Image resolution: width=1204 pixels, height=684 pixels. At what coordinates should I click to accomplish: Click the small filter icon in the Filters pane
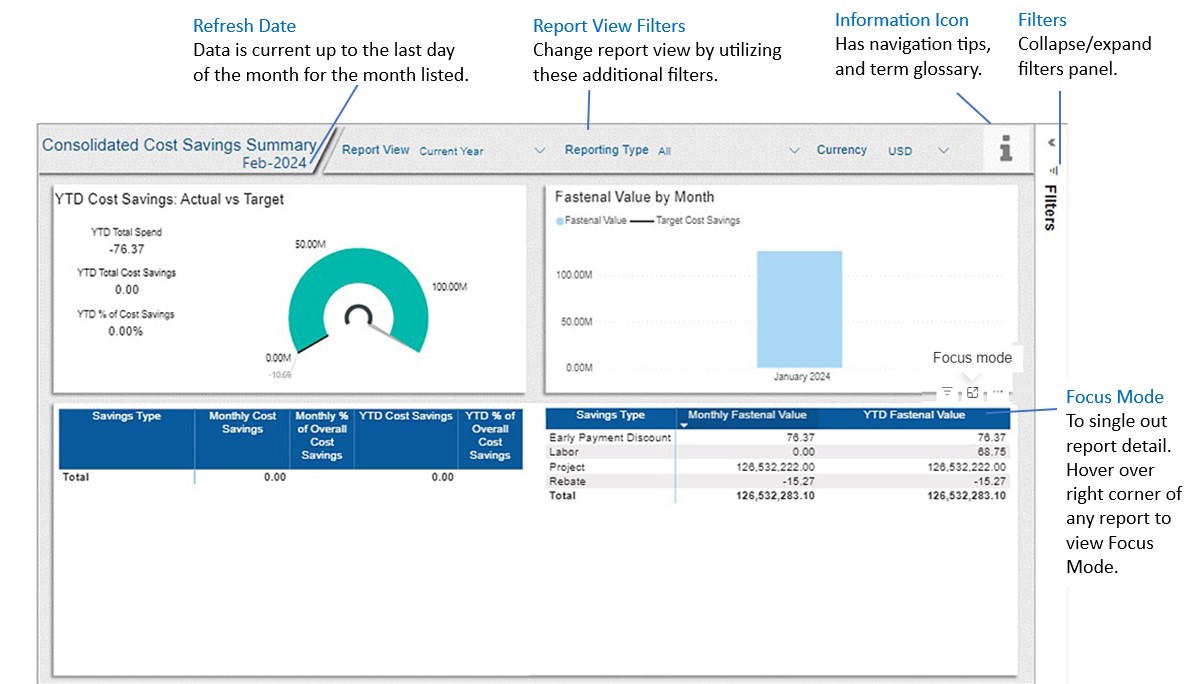pos(1052,170)
